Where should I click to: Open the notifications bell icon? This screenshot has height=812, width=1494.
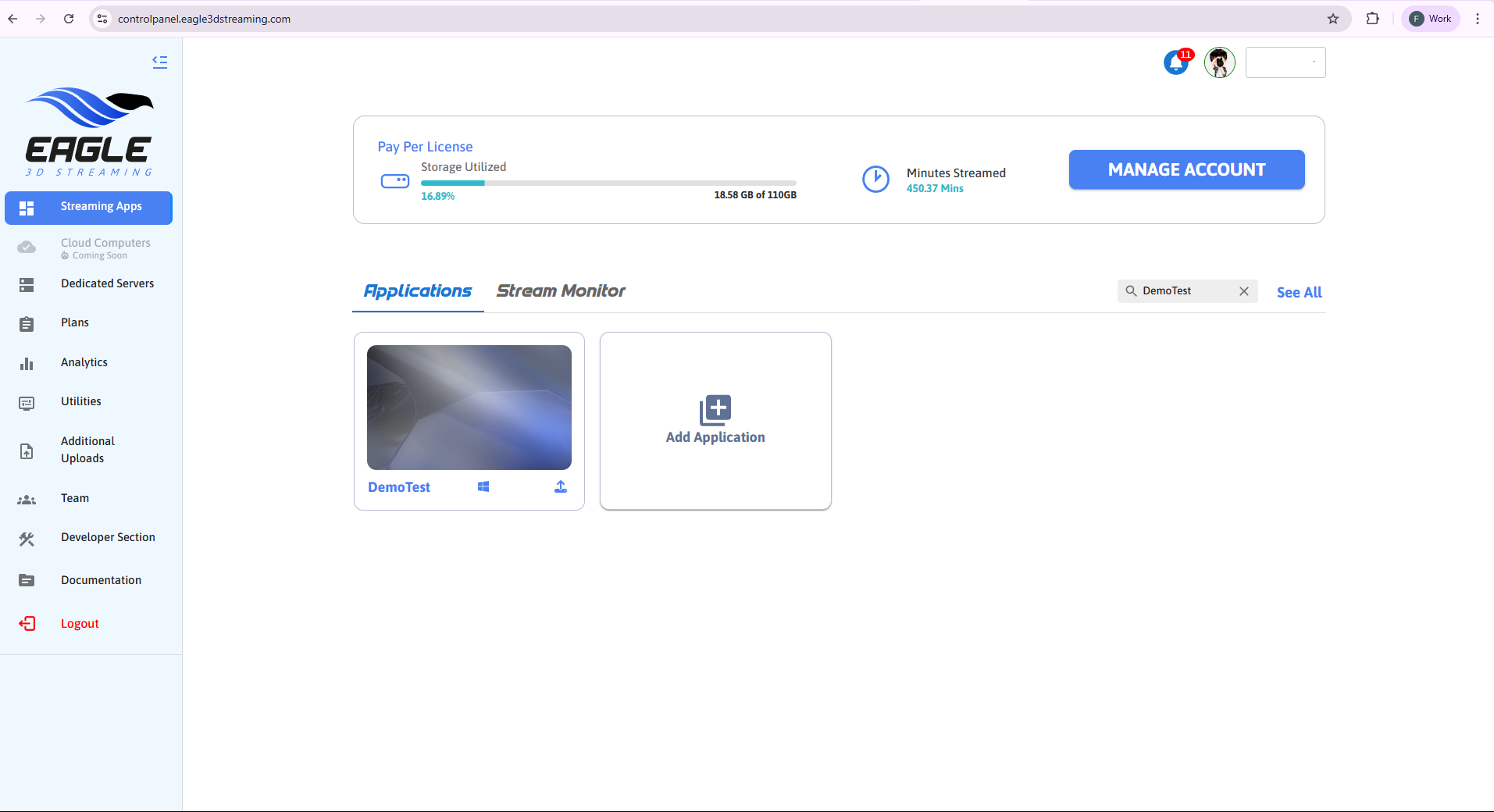[x=1176, y=62]
